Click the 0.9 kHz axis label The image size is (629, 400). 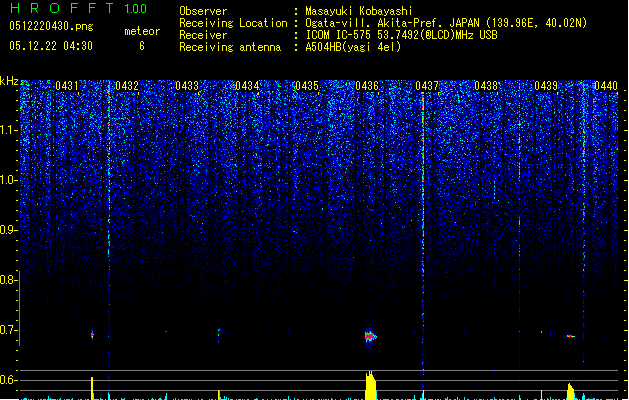9,230
